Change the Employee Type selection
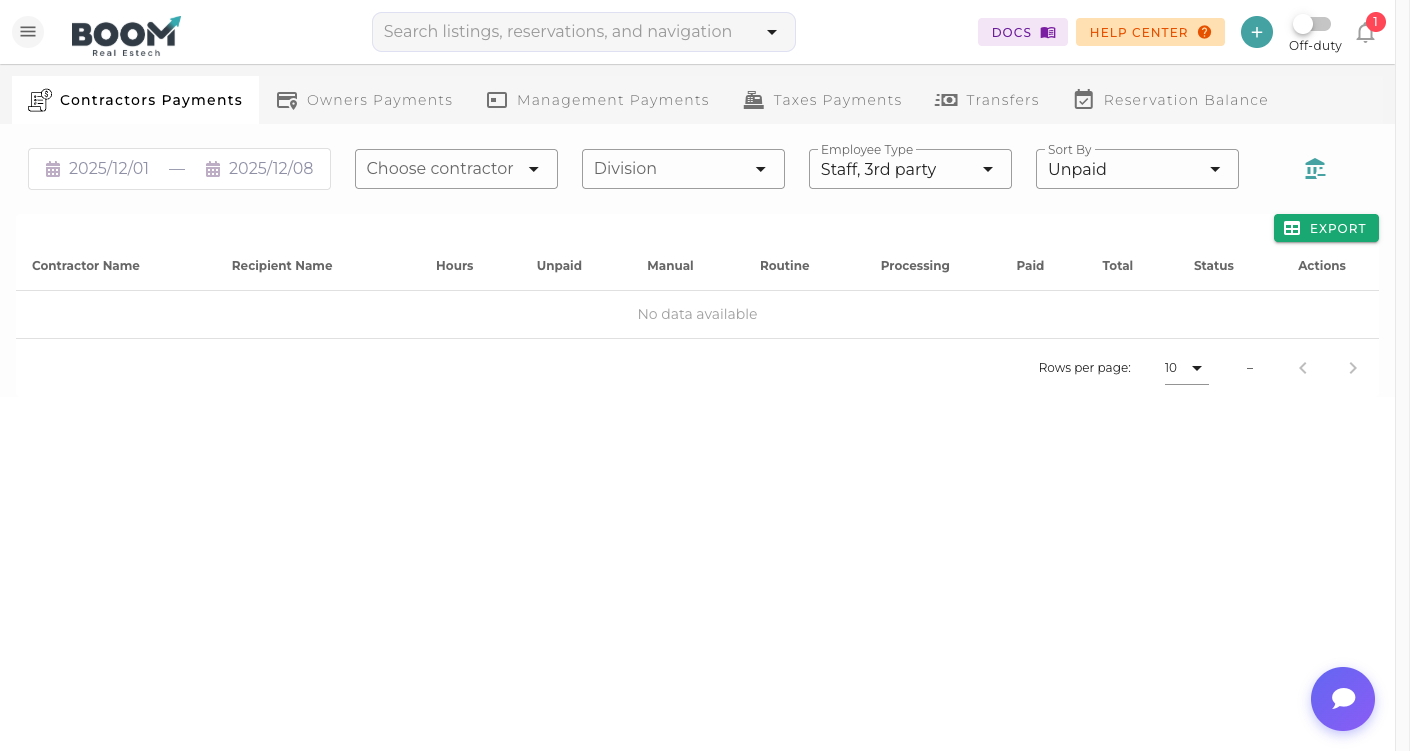Screen dimensions: 1410x751 click(909, 168)
